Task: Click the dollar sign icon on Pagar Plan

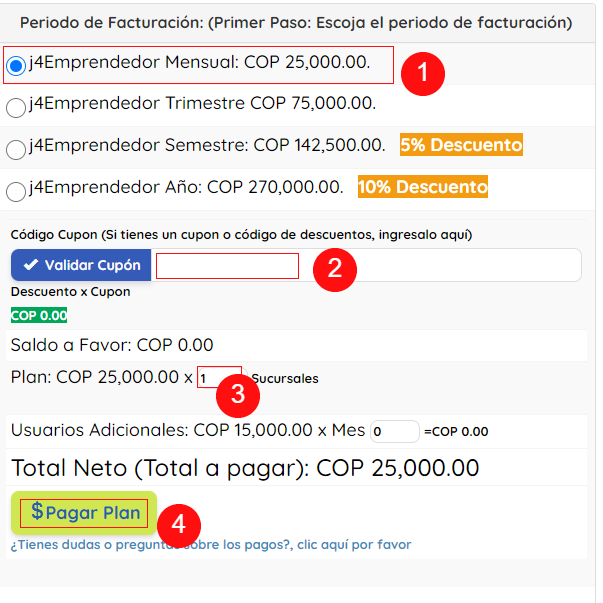Action: (37, 511)
